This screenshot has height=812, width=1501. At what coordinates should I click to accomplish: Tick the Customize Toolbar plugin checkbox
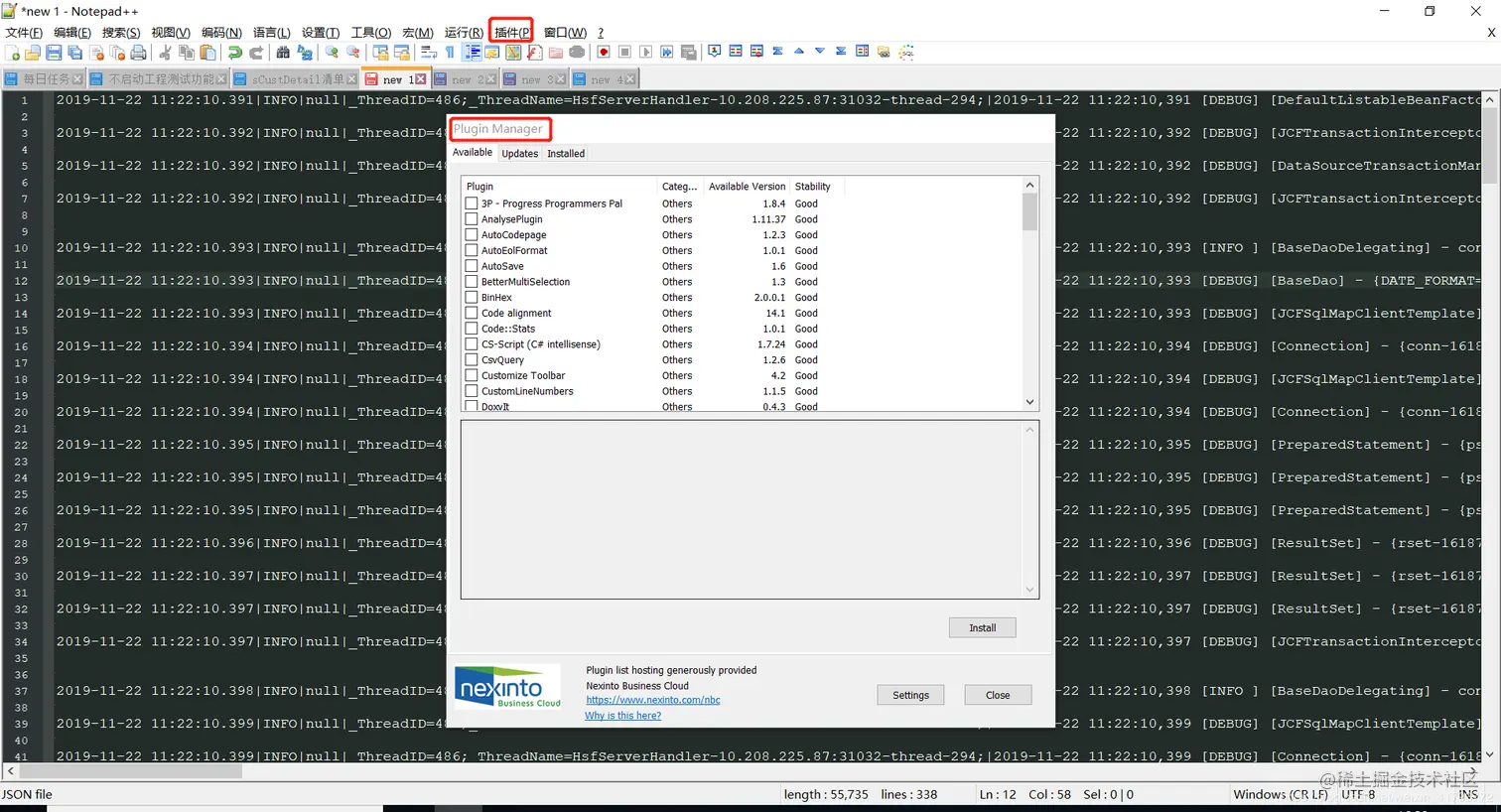[x=471, y=375]
